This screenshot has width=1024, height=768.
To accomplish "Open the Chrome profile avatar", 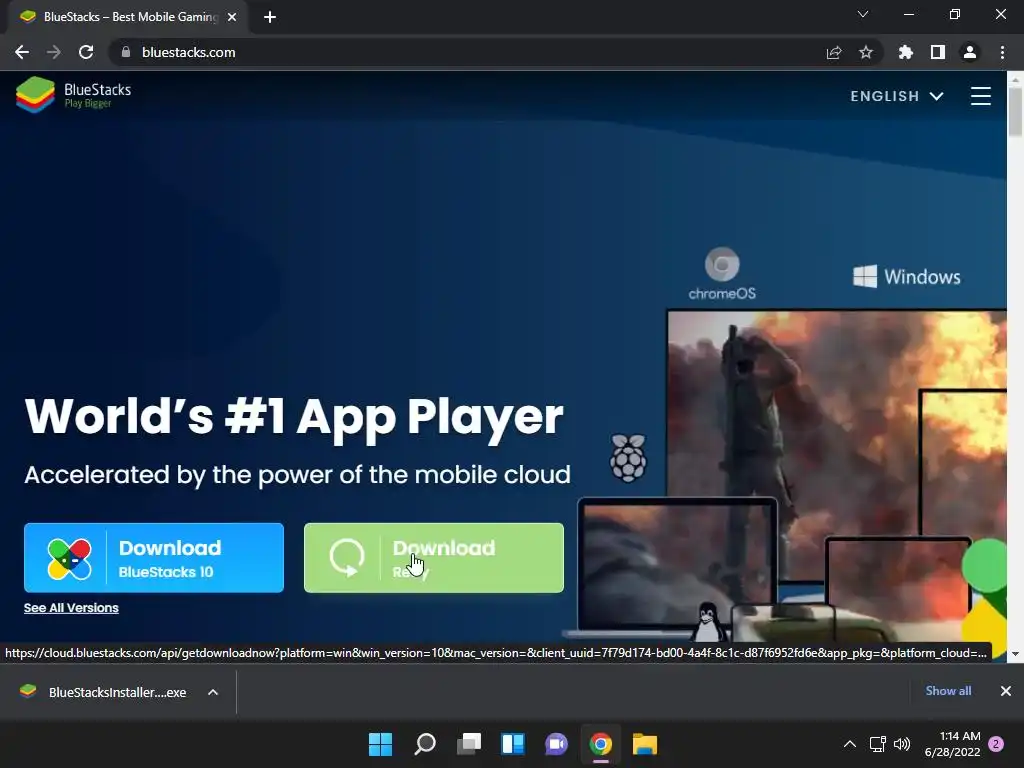I will (x=970, y=52).
